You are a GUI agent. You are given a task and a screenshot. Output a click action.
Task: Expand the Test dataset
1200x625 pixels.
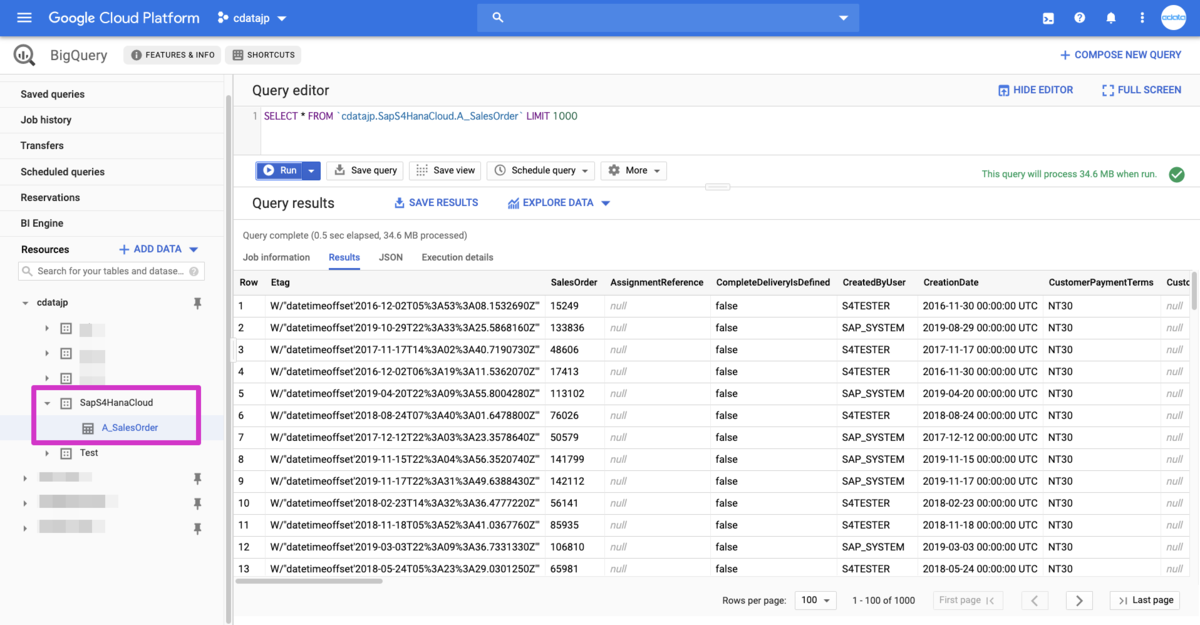pyautogui.click(x=47, y=453)
